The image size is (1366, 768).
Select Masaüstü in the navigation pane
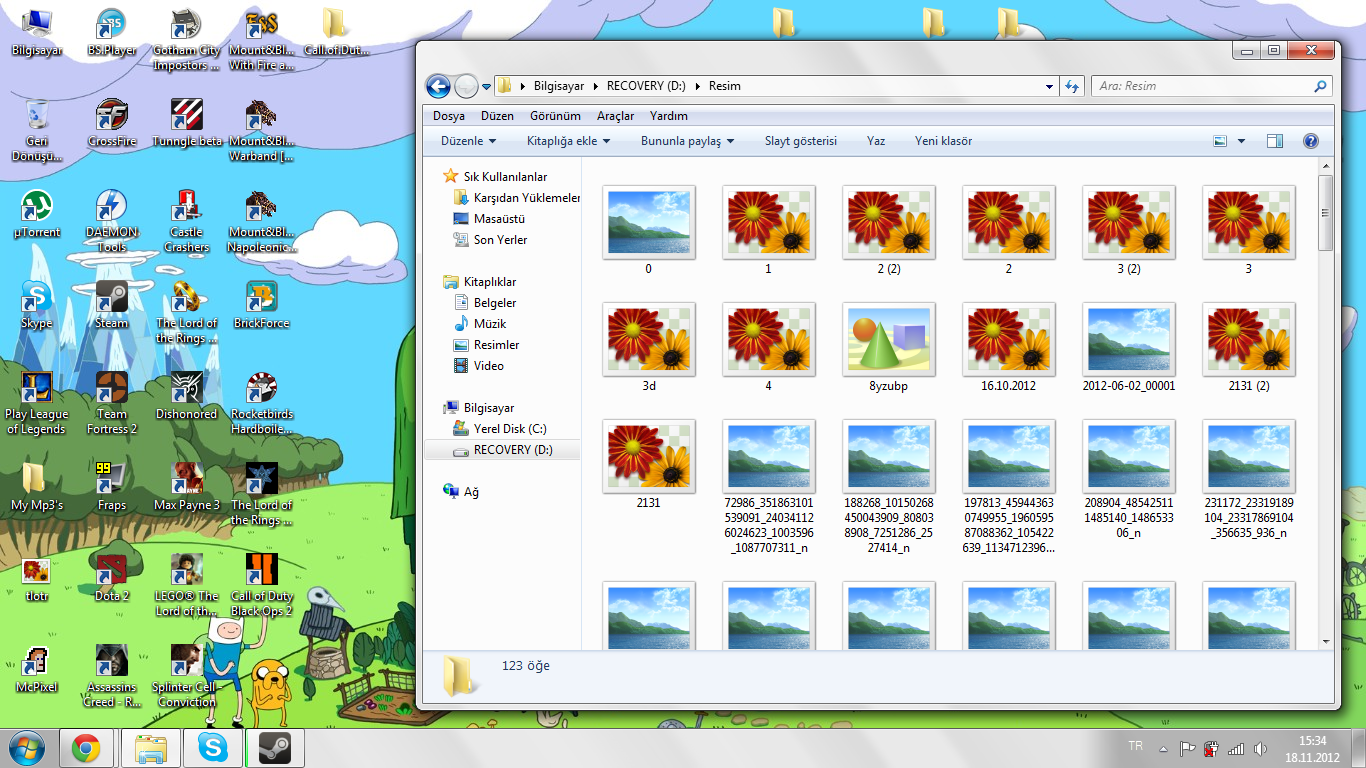(x=489, y=219)
